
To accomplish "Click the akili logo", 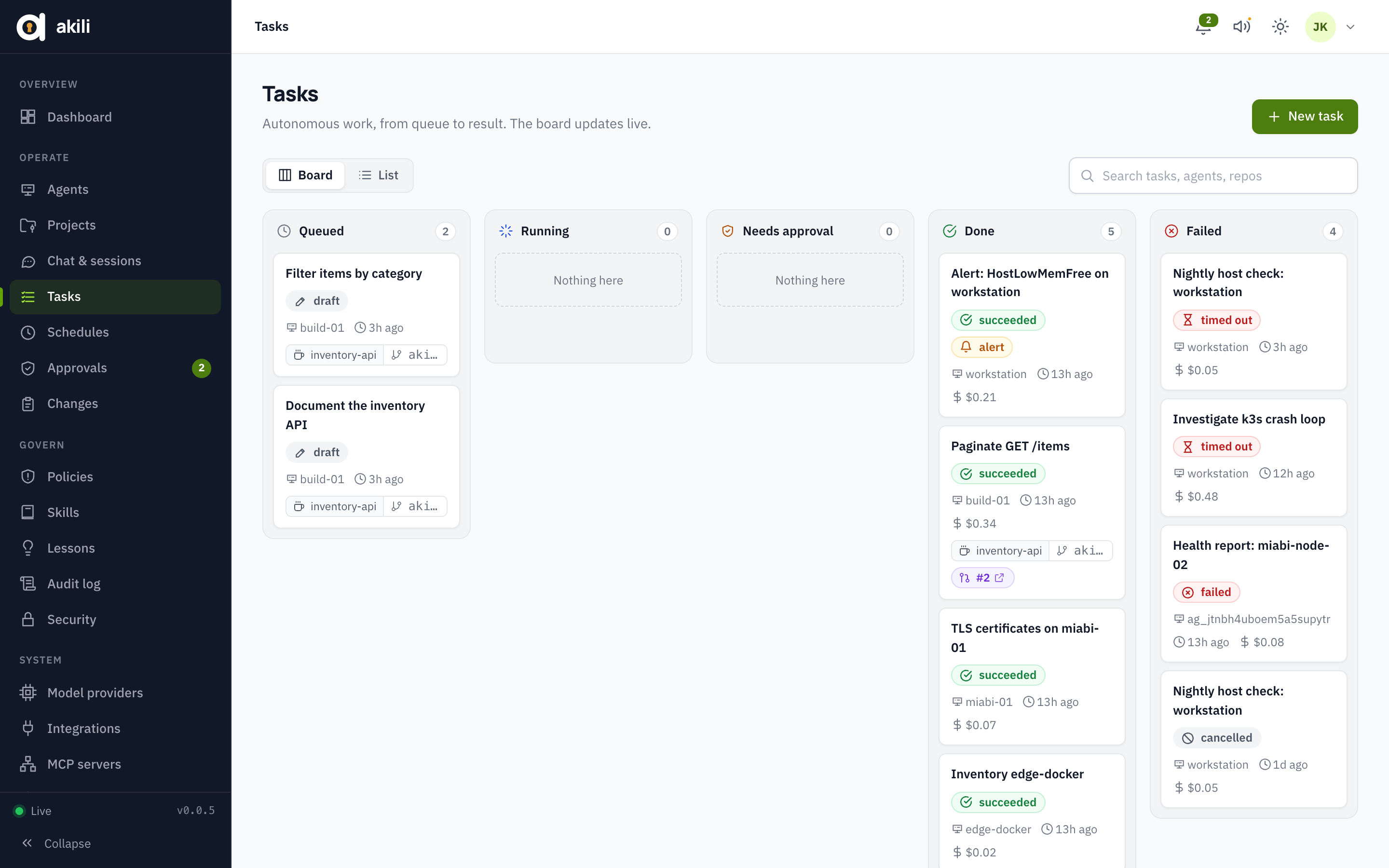I will pos(53,27).
